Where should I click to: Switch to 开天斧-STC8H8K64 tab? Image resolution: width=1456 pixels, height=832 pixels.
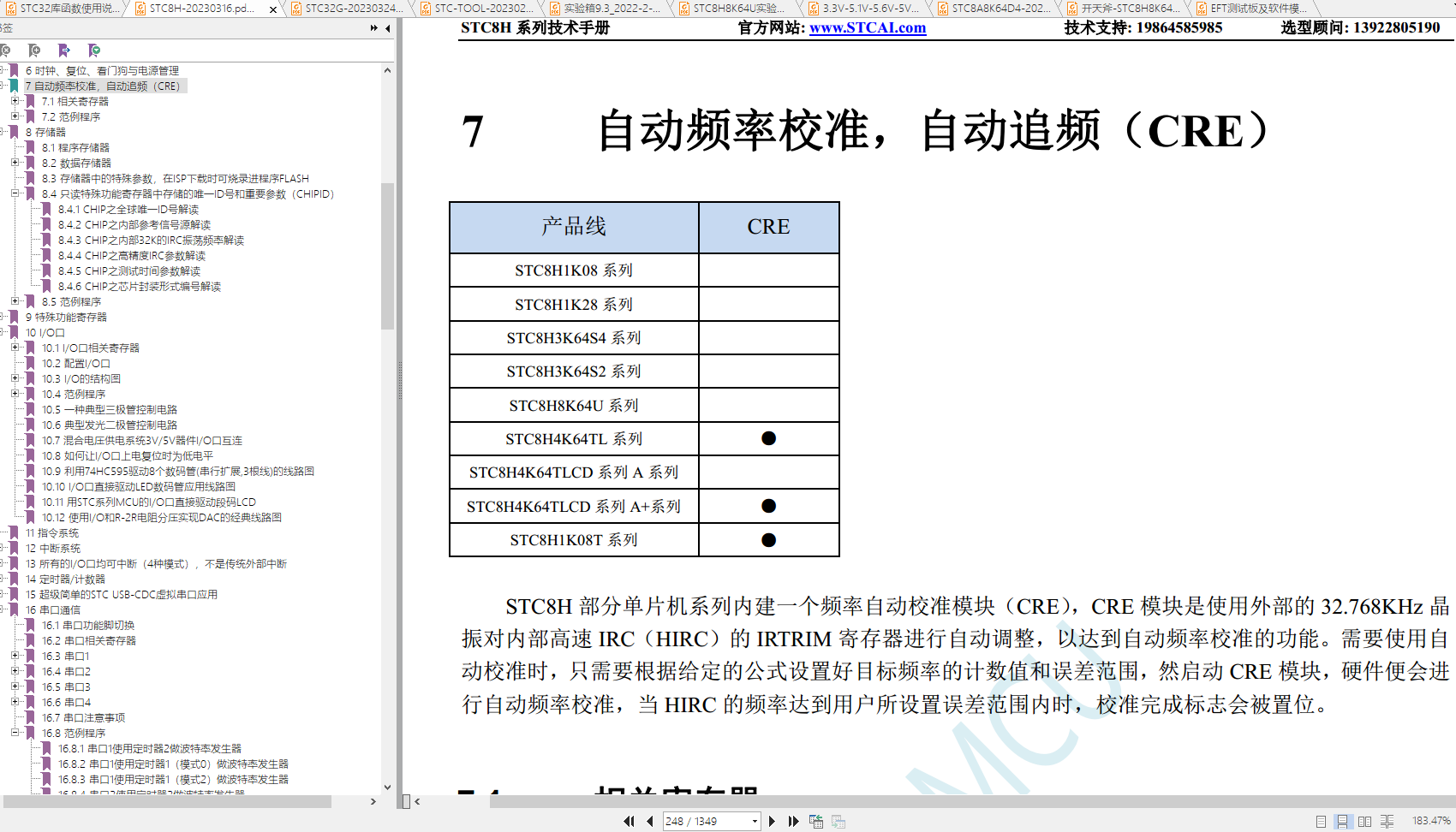[x=1123, y=9]
